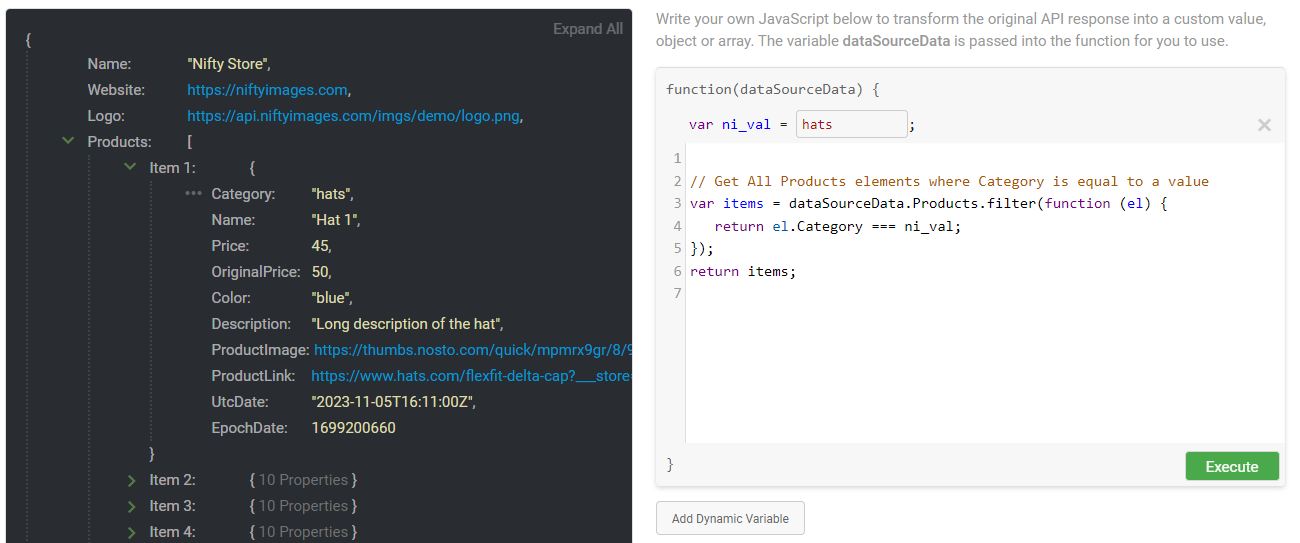Click the EpochDate value 1699200660

pos(353,428)
